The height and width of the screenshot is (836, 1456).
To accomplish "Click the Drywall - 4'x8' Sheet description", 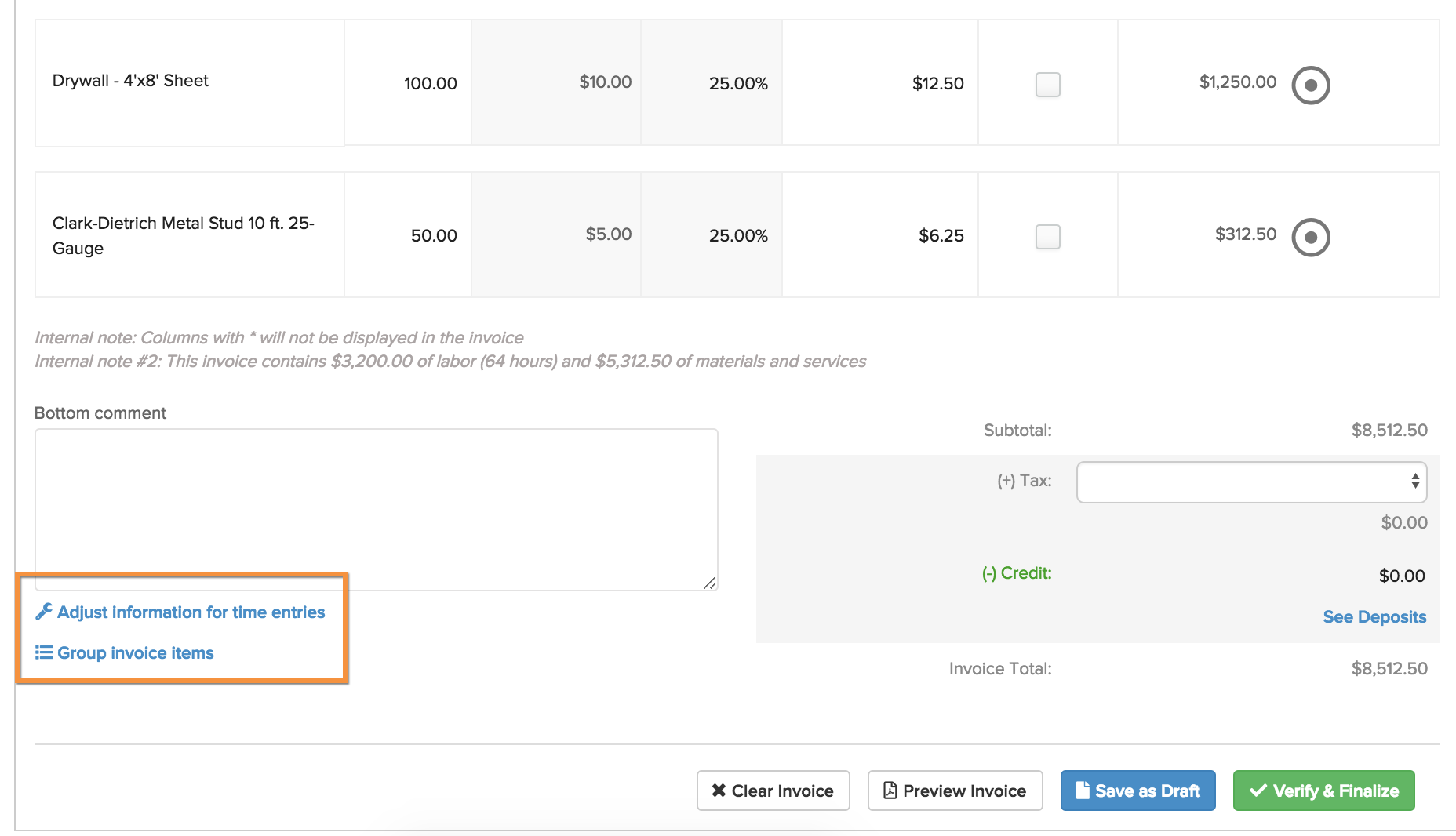I will click(x=130, y=81).
